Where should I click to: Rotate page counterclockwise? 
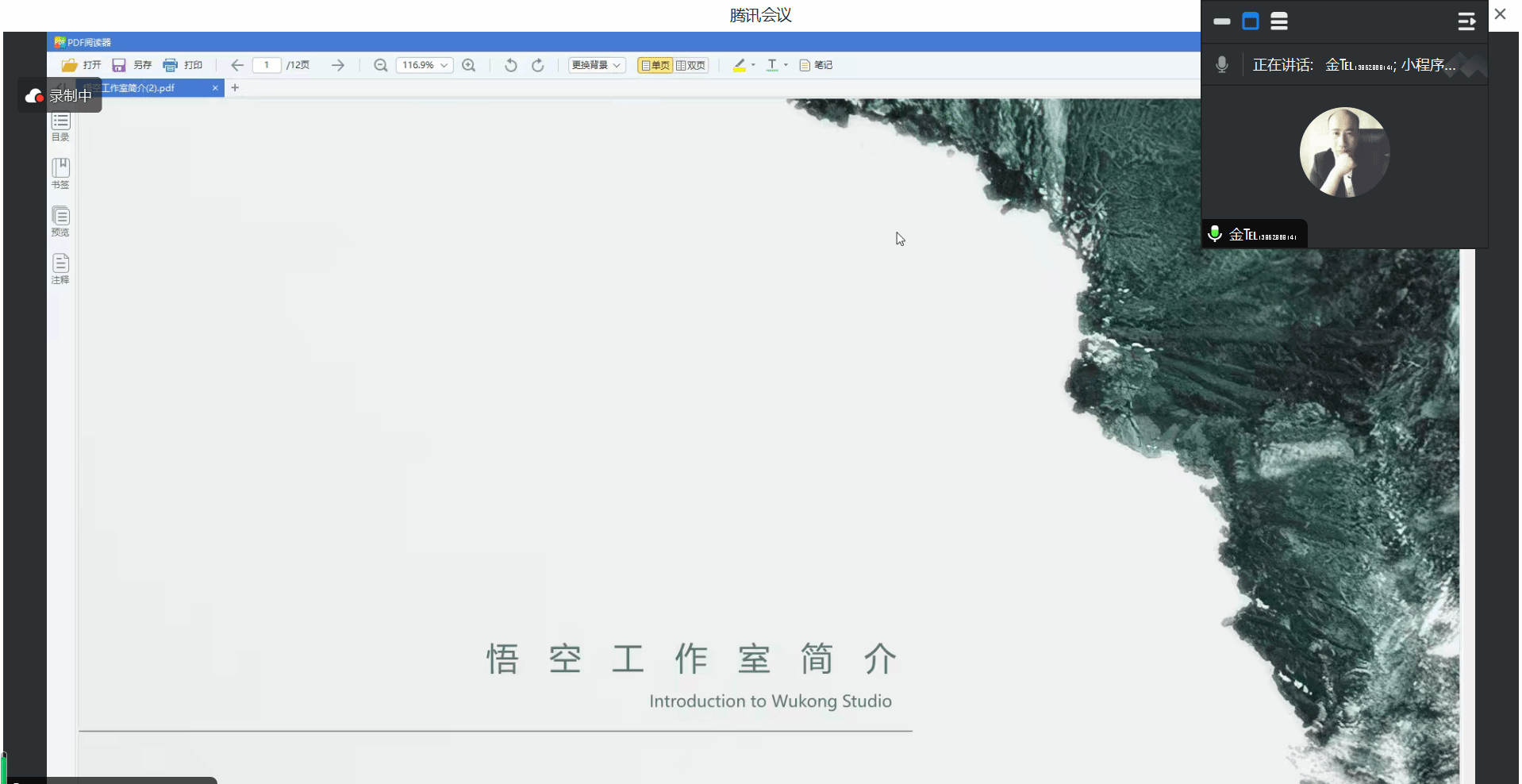pyautogui.click(x=511, y=65)
